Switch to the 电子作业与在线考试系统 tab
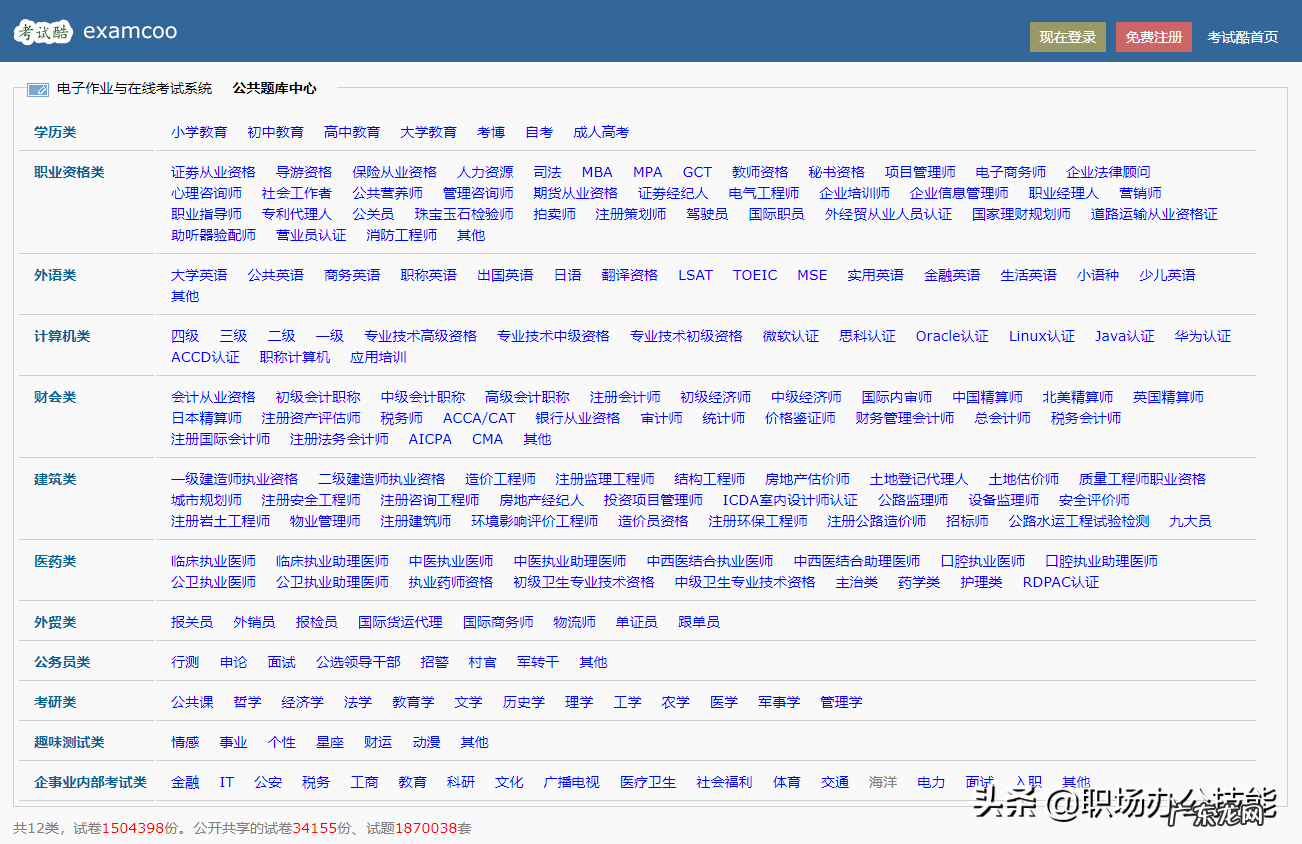The image size is (1302, 844). (x=135, y=88)
